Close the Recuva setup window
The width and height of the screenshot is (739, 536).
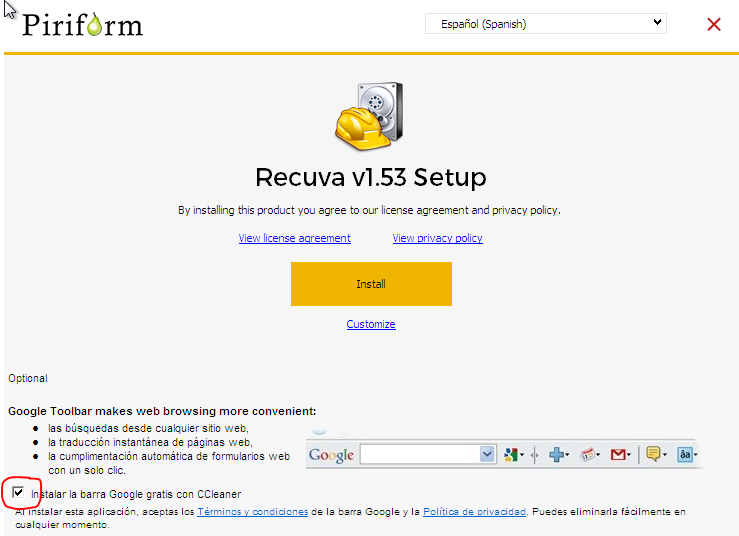point(714,24)
